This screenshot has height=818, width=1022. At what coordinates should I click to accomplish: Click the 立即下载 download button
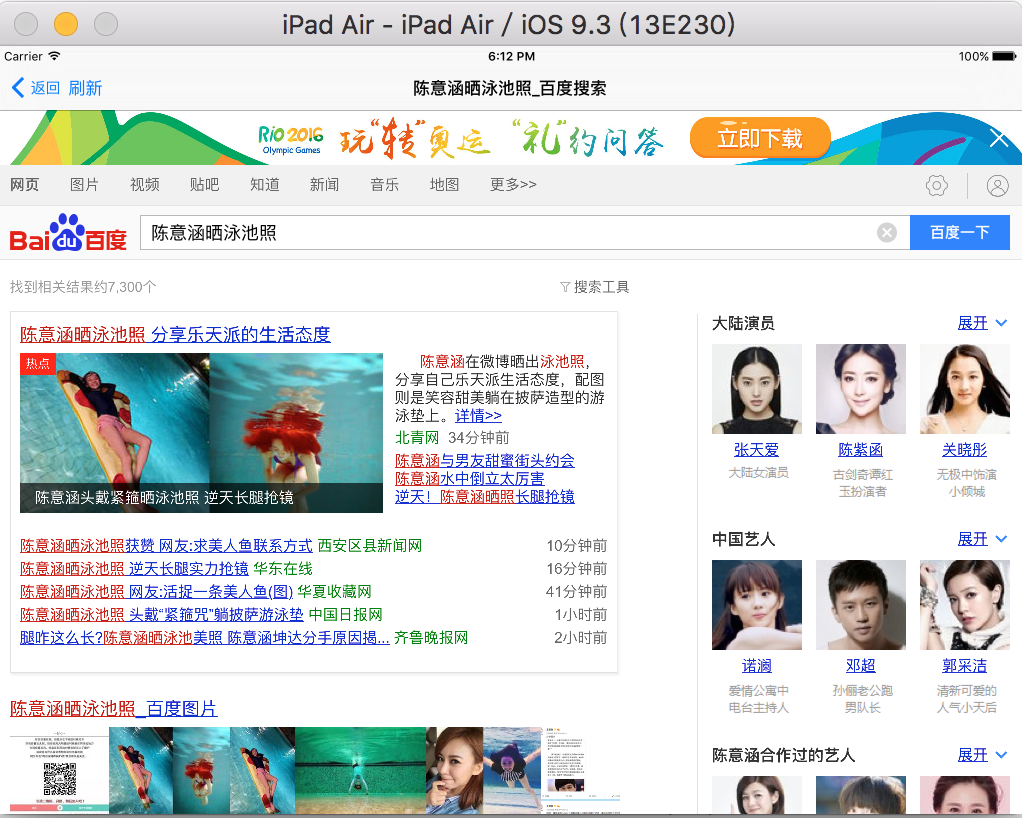tap(760, 138)
